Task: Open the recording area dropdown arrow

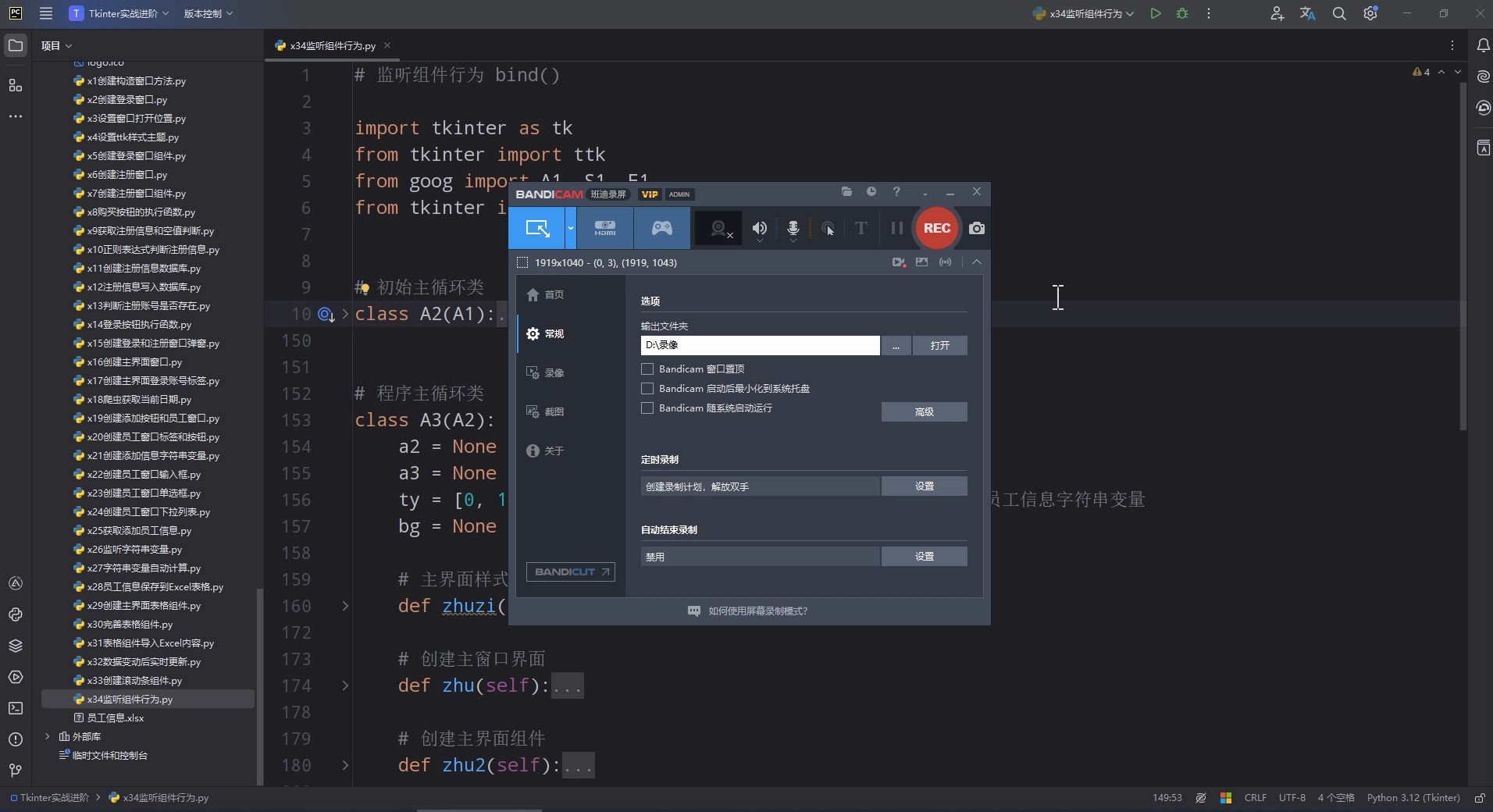Action: [x=571, y=229]
